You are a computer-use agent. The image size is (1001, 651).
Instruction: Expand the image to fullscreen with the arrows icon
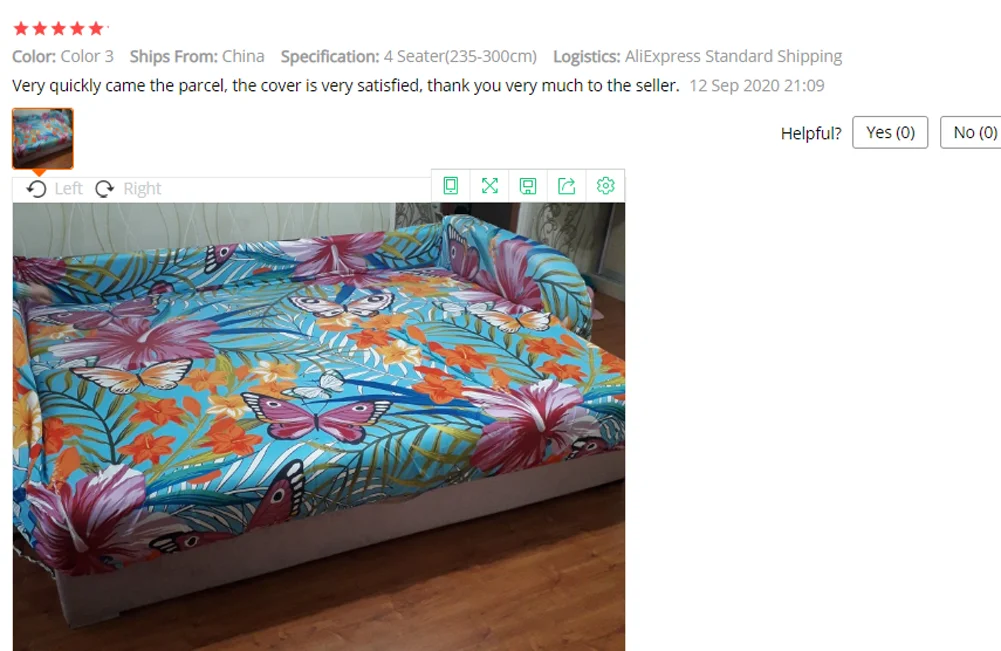pos(490,186)
